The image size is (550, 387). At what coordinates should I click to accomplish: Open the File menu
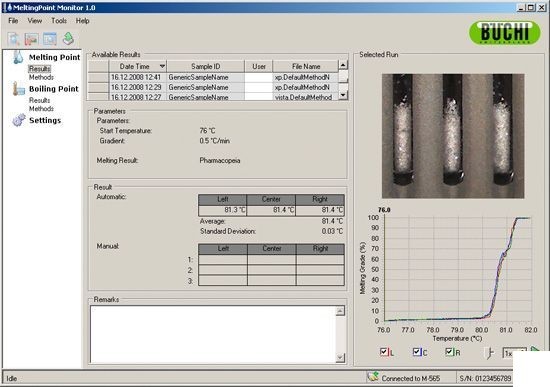click(13, 21)
